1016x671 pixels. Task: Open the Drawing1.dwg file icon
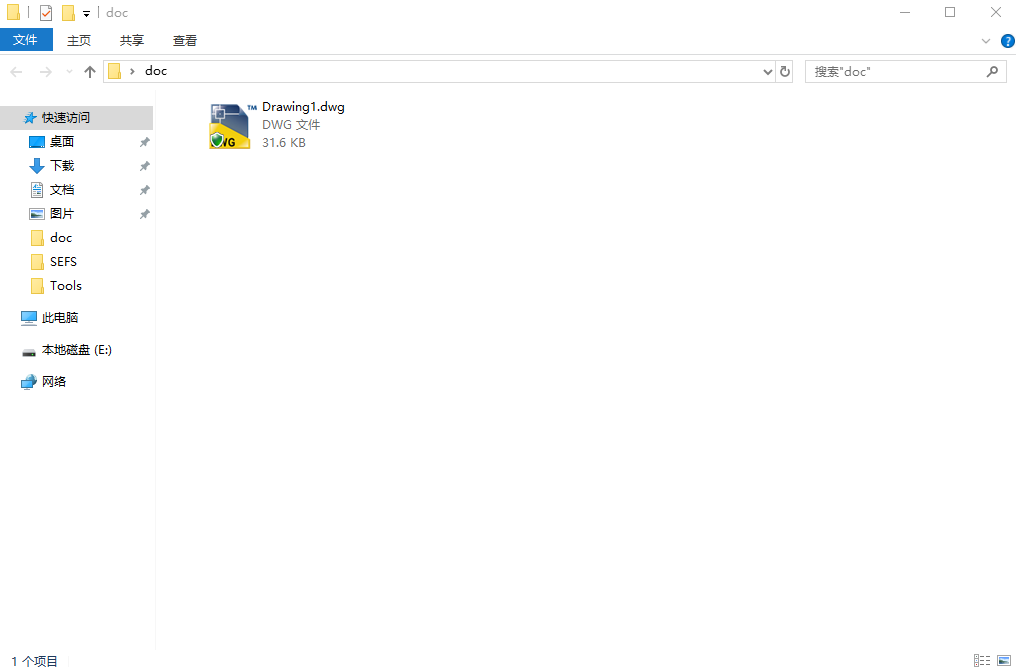229,126
